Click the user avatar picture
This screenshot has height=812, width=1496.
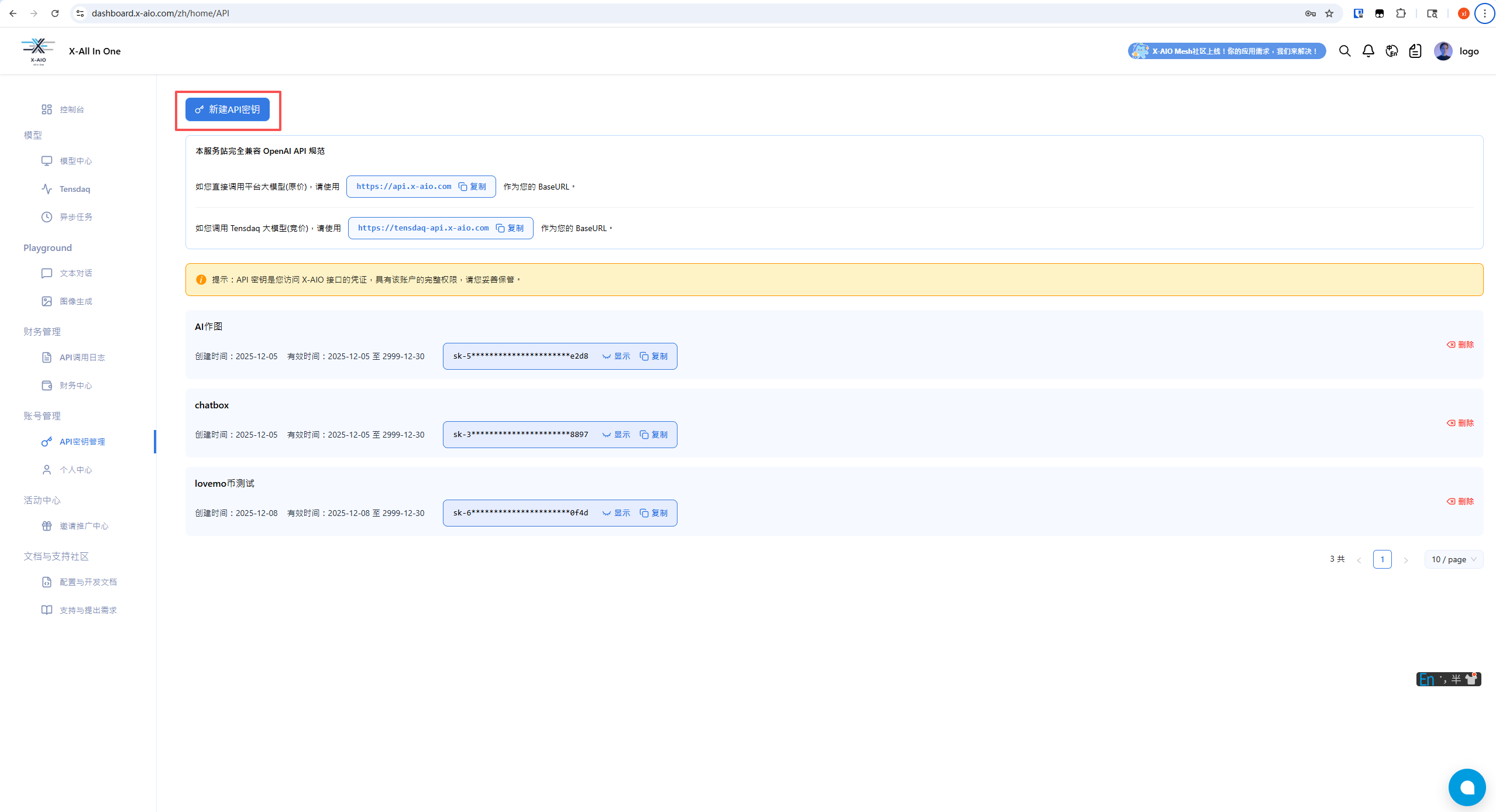(1443, 51)
